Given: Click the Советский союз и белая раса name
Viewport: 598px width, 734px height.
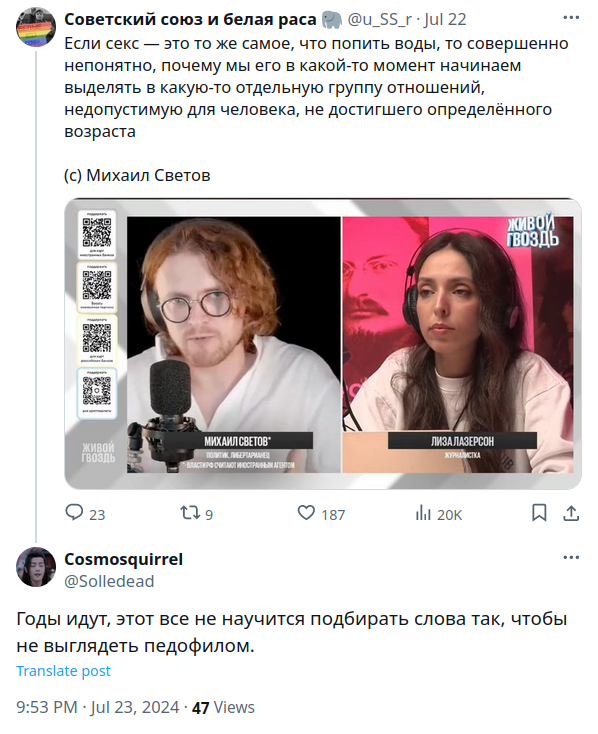Looking at the screenshot, I should (x=190, y=19).
